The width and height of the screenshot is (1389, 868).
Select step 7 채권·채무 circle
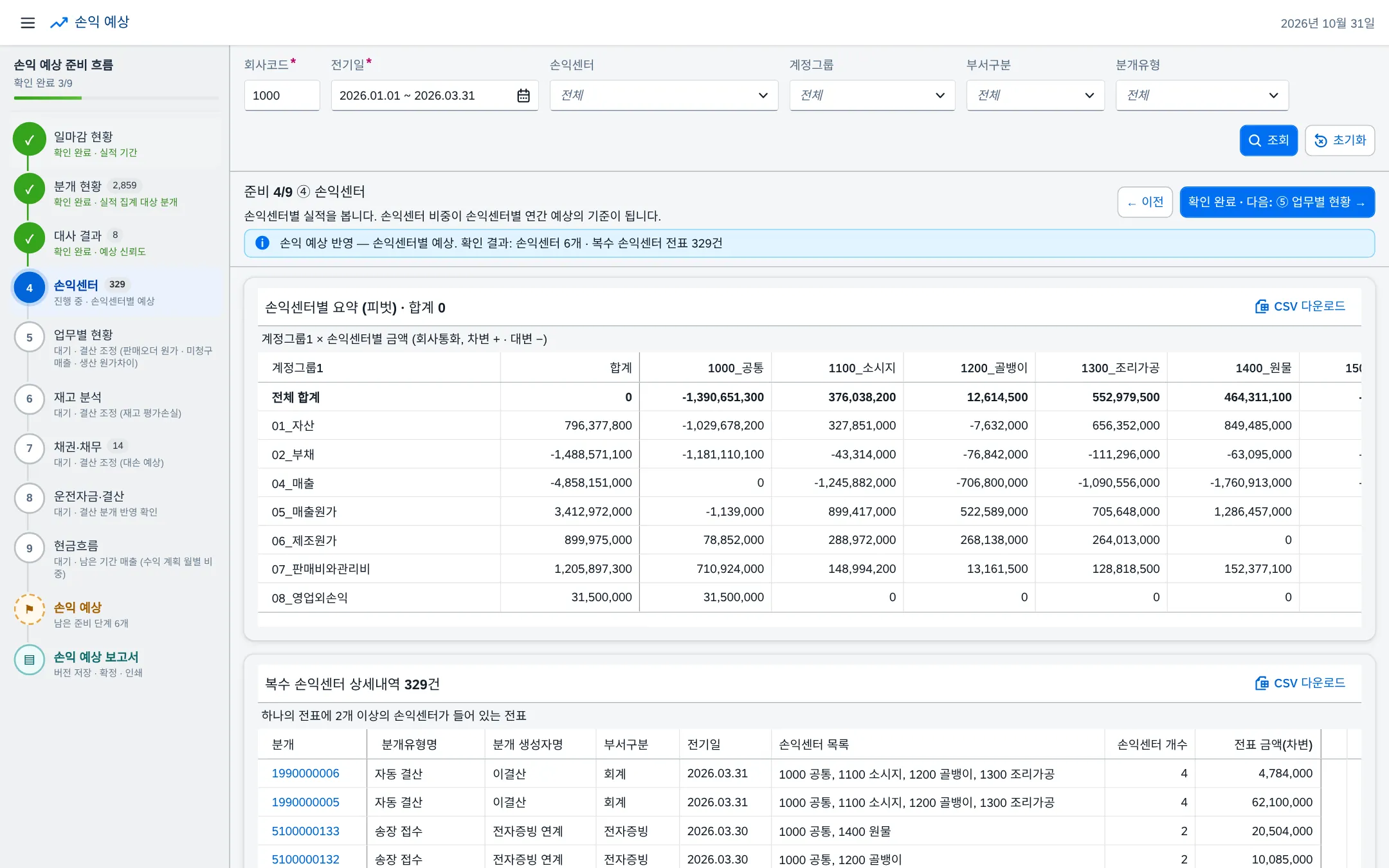tap(30, 449)
